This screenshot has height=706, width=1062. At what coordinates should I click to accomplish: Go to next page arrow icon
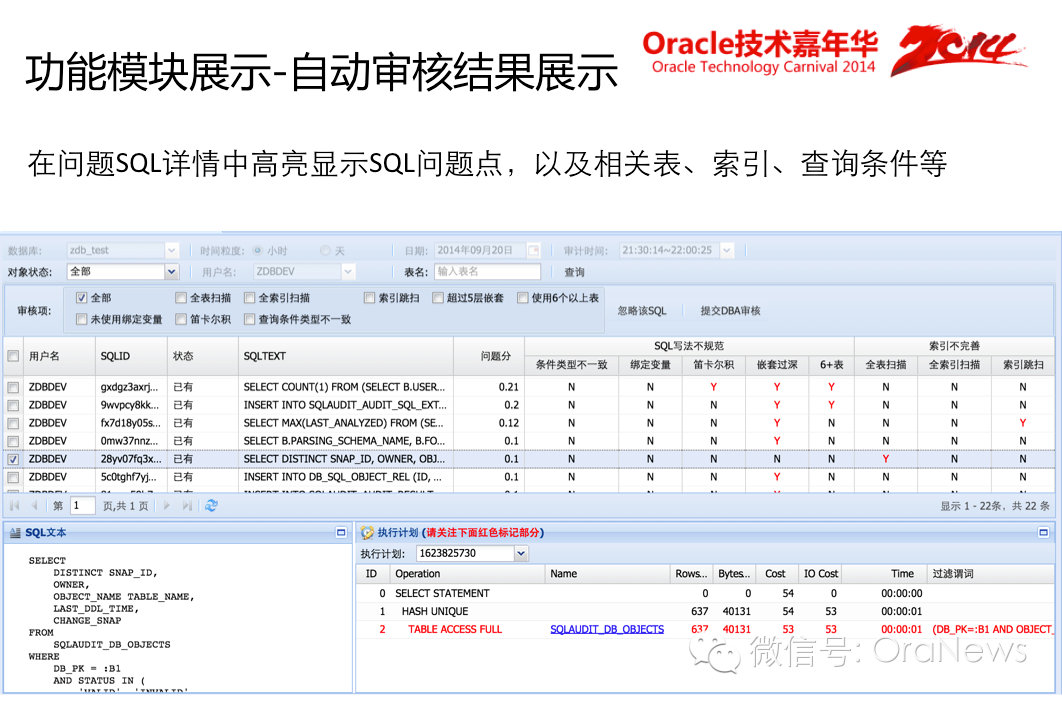click(167, 505)
